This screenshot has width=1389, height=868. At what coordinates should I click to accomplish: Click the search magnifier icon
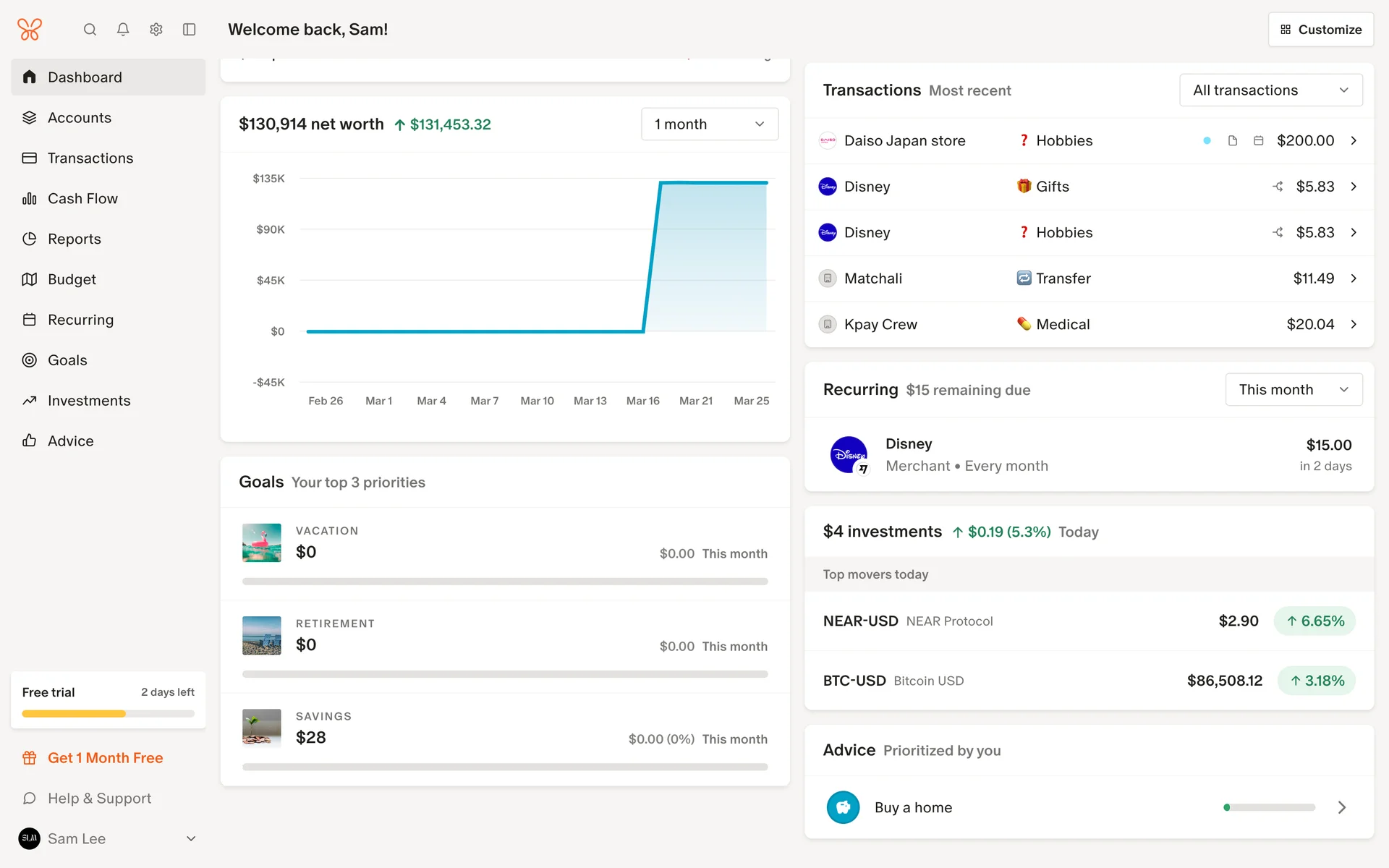click(90, 30)
